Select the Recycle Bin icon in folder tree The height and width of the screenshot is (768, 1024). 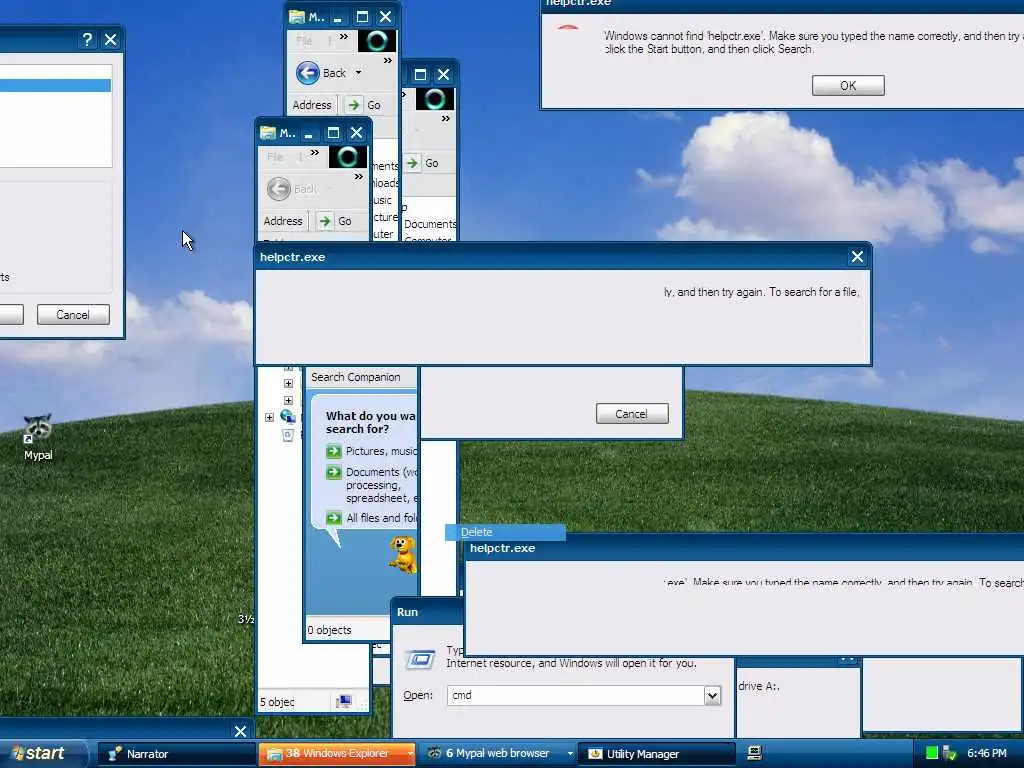tap(288, 435)
